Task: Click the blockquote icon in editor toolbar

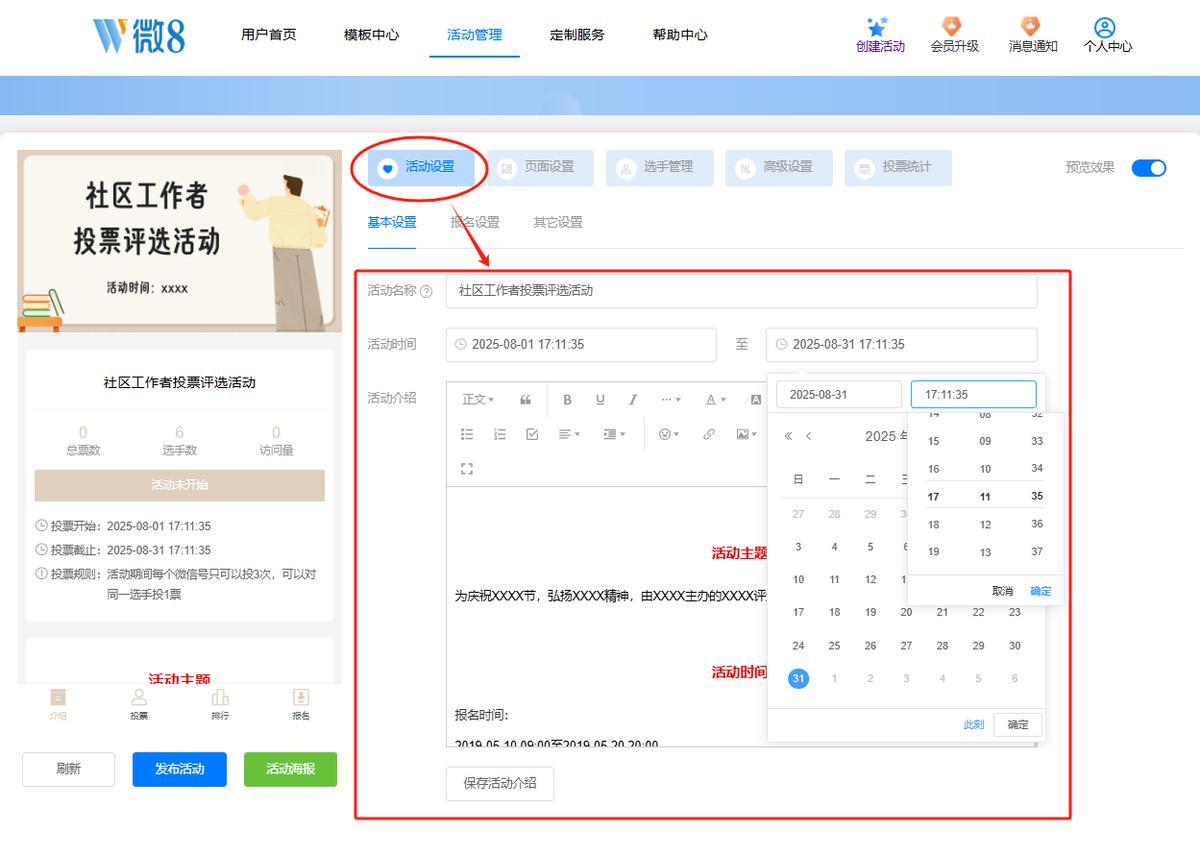Action: [x=526, y=400]
